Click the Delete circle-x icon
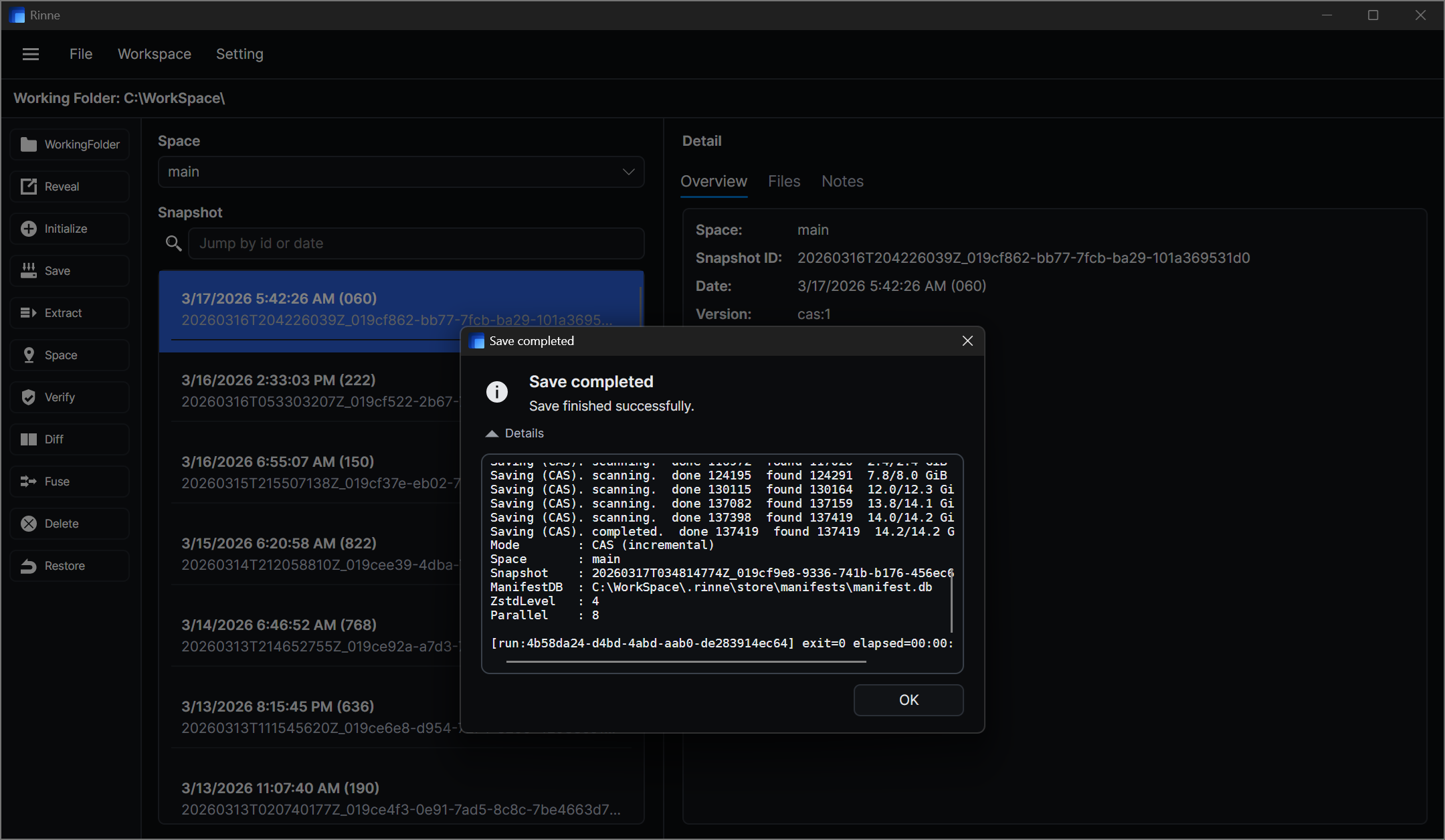 29,524
